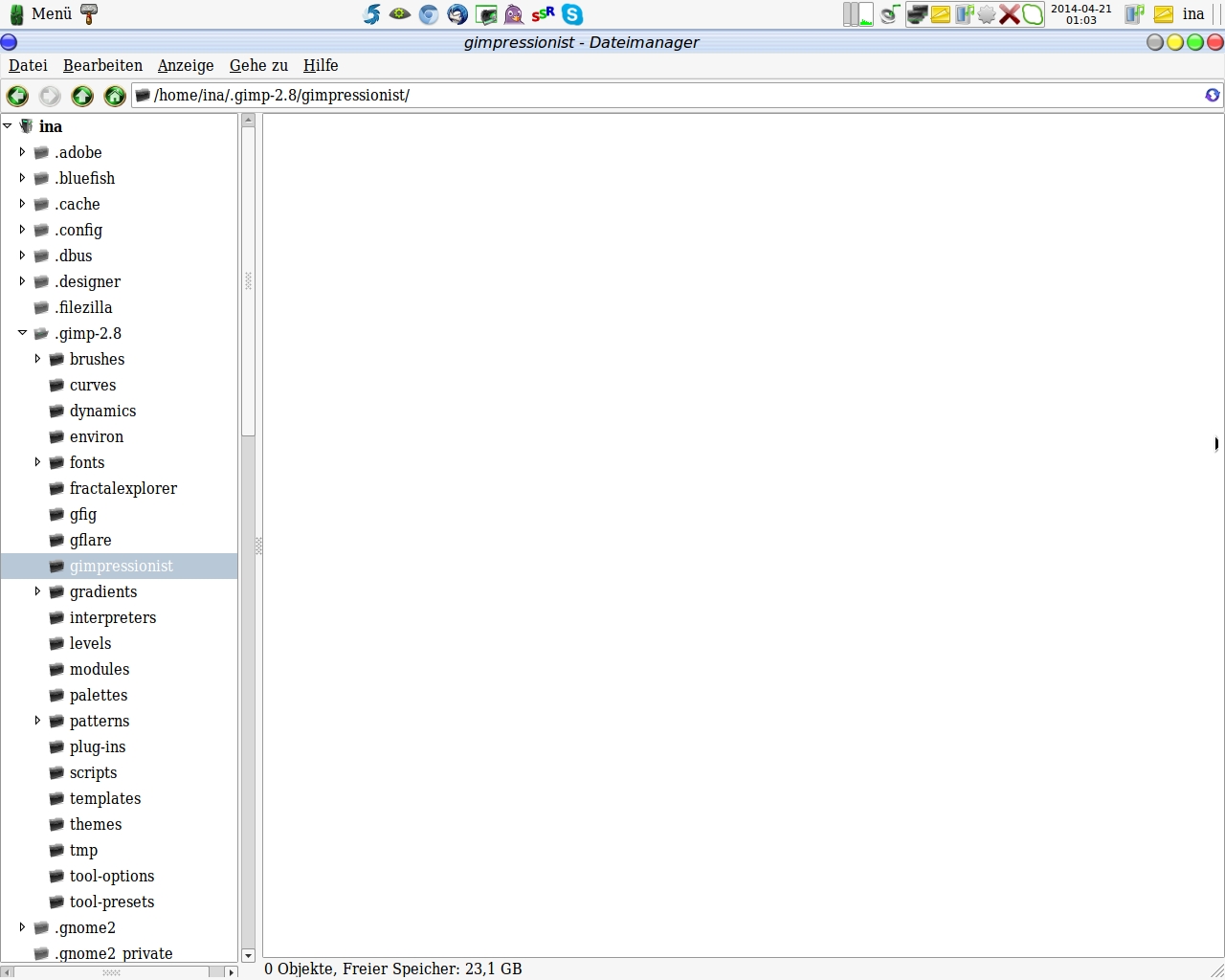Expand the .config folder
Viewport: 1225px width, 980px height.
click(22, 229)
